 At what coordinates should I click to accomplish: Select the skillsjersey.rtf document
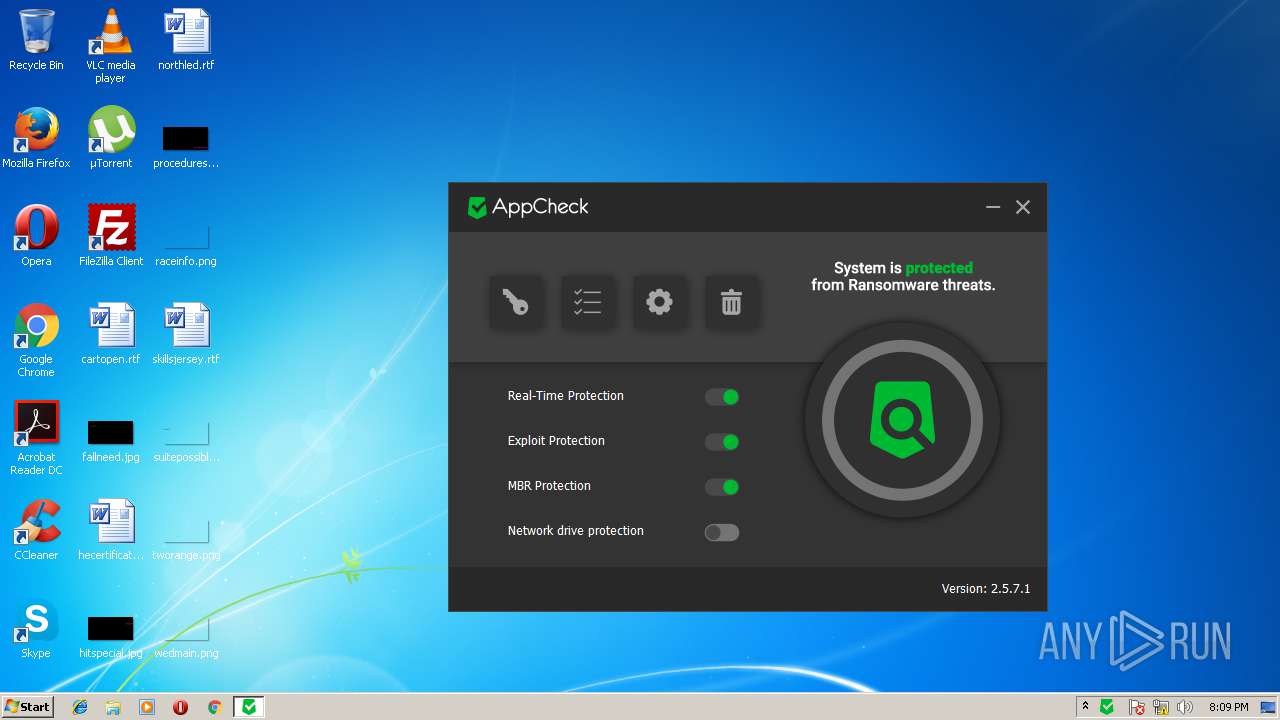(186, 334)
